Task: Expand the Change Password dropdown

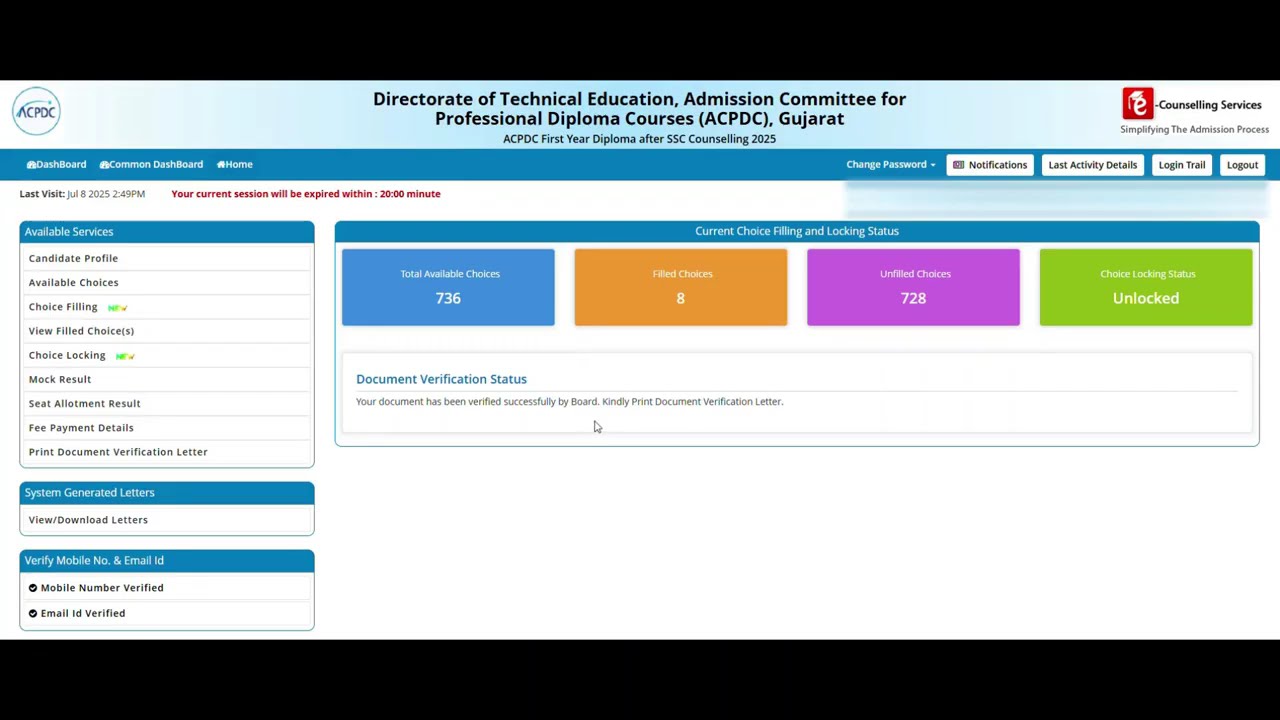Action: pyautogui.click(x=891, y=164)
